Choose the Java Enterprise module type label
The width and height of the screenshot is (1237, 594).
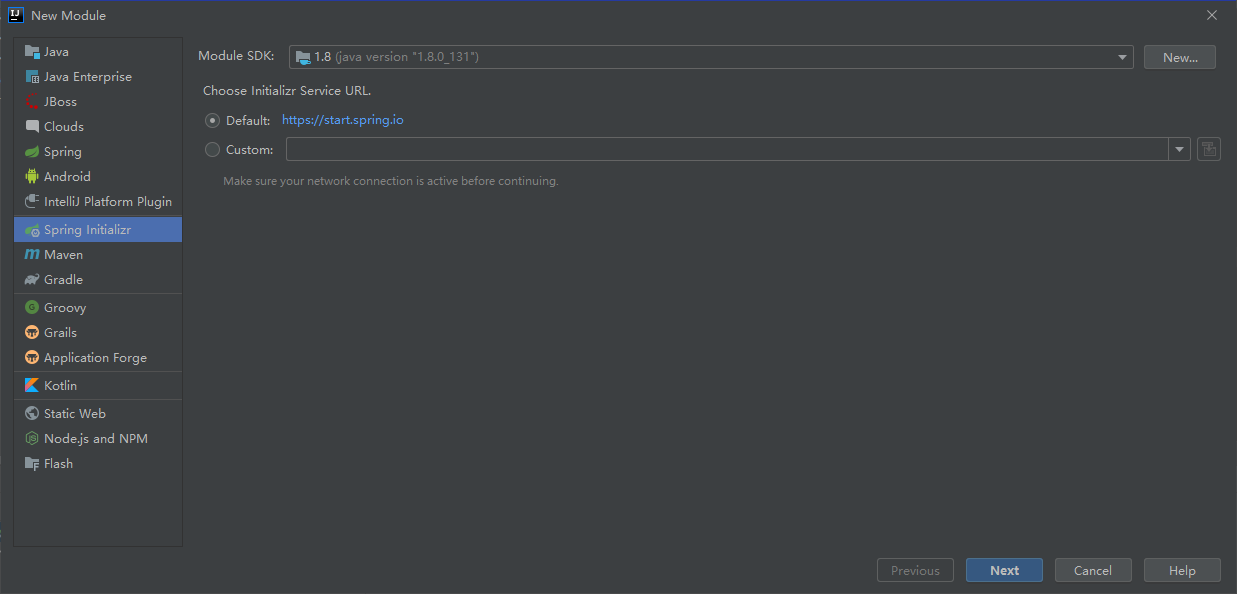(88, 77)
